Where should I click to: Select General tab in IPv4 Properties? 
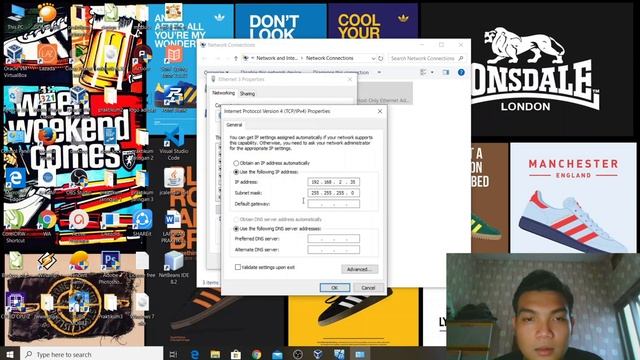tap(234, 125)
